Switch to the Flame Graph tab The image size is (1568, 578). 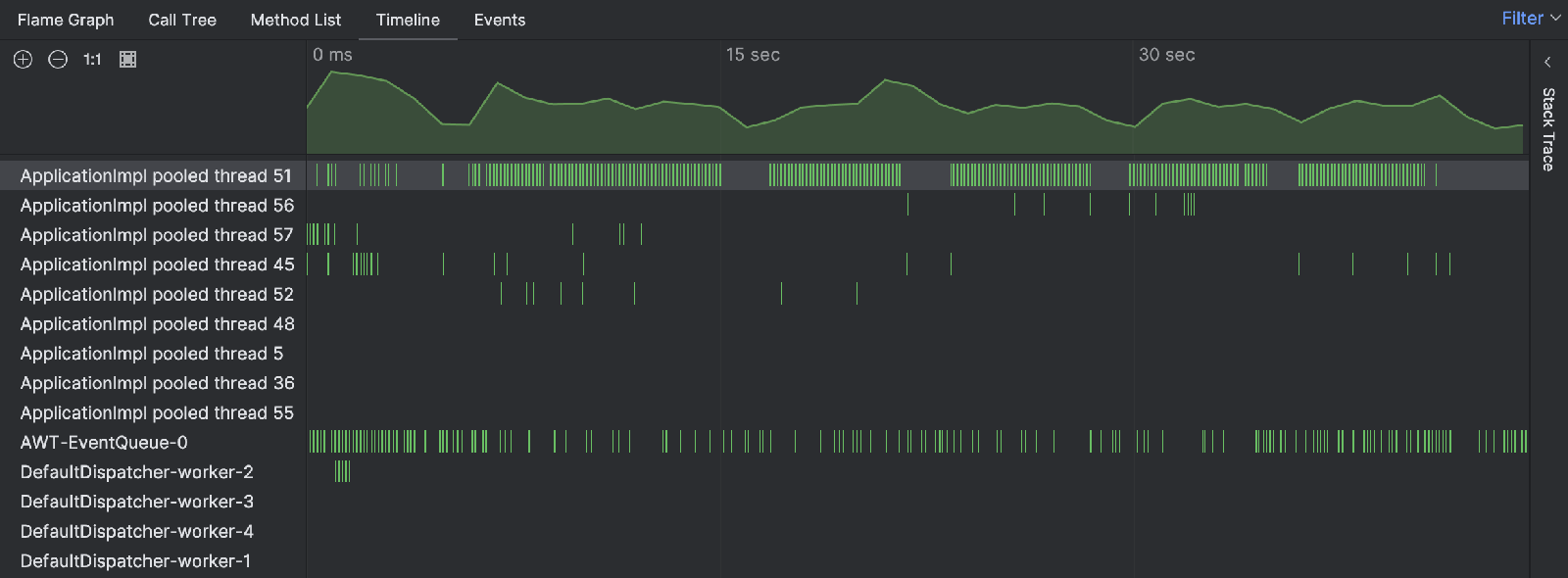tap(66, 20)
